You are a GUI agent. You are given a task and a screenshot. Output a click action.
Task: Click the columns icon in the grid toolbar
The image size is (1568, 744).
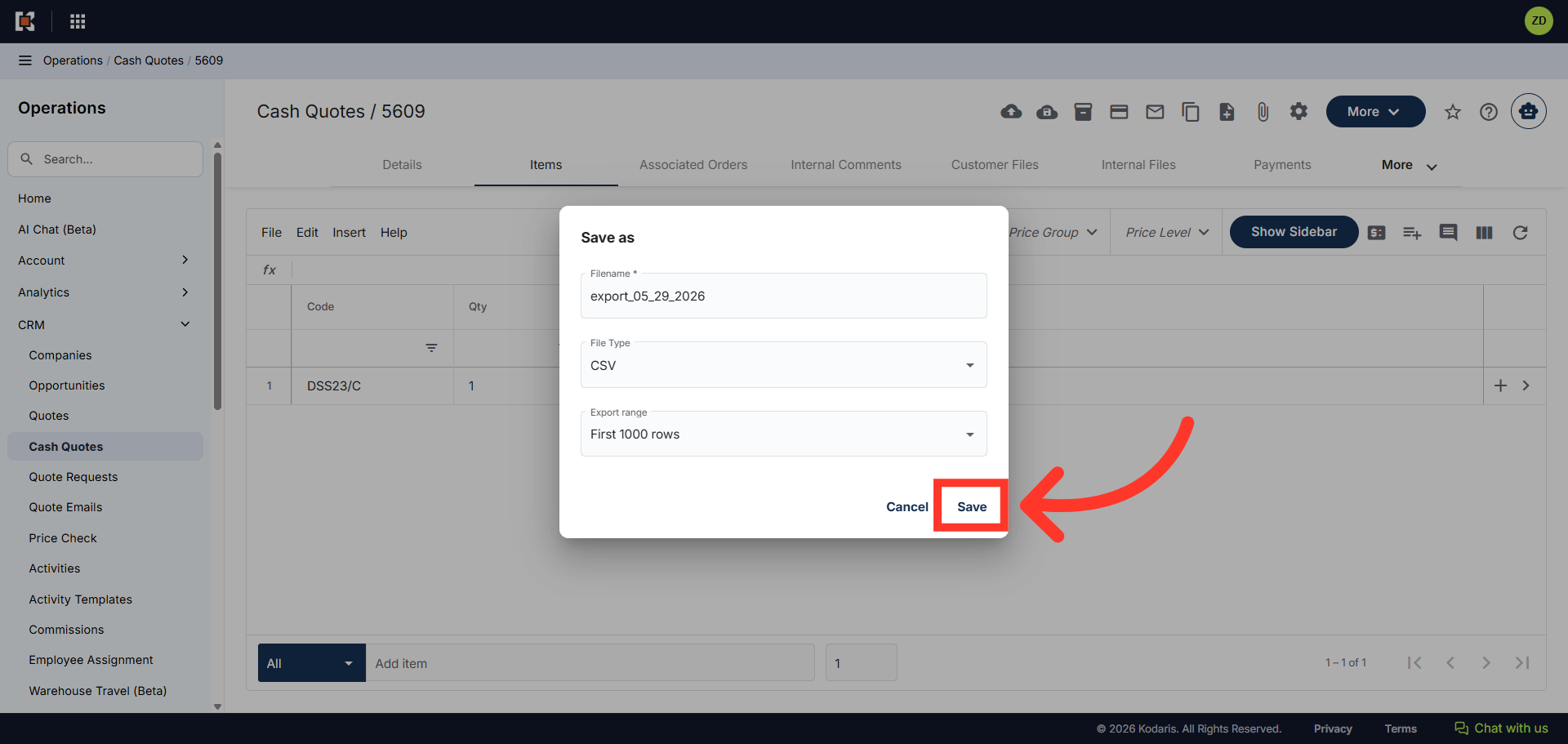[x=1484, y=233]
